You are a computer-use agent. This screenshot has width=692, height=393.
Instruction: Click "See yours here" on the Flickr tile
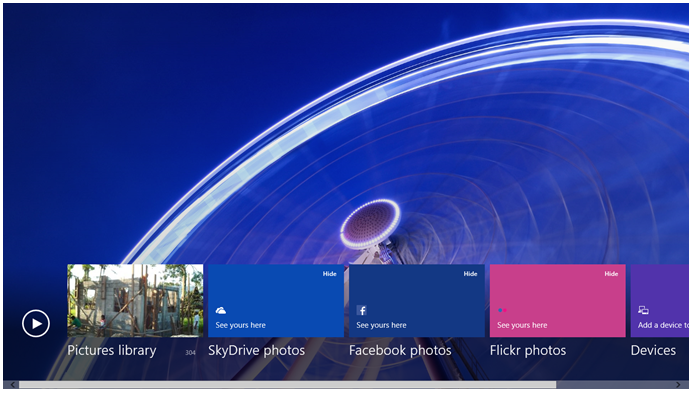[x=522, y=325]
